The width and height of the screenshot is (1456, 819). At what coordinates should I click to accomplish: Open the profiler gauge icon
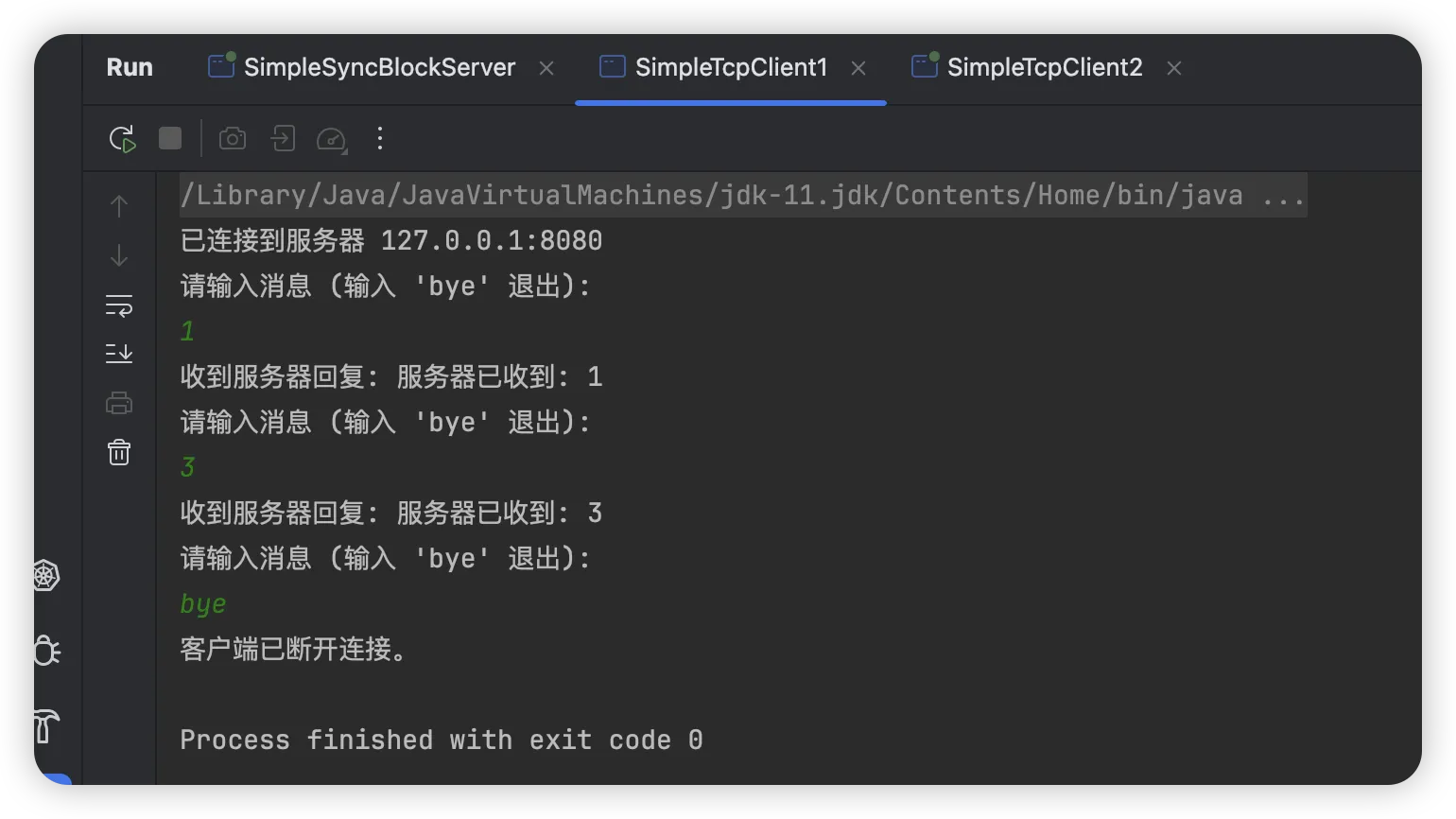(332, 139)
